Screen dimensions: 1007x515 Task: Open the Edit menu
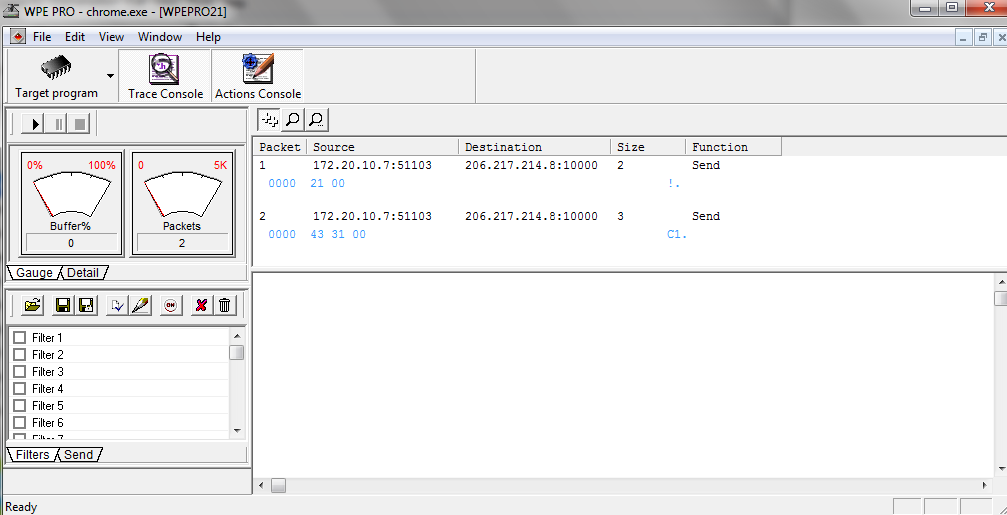click(74, 37)
